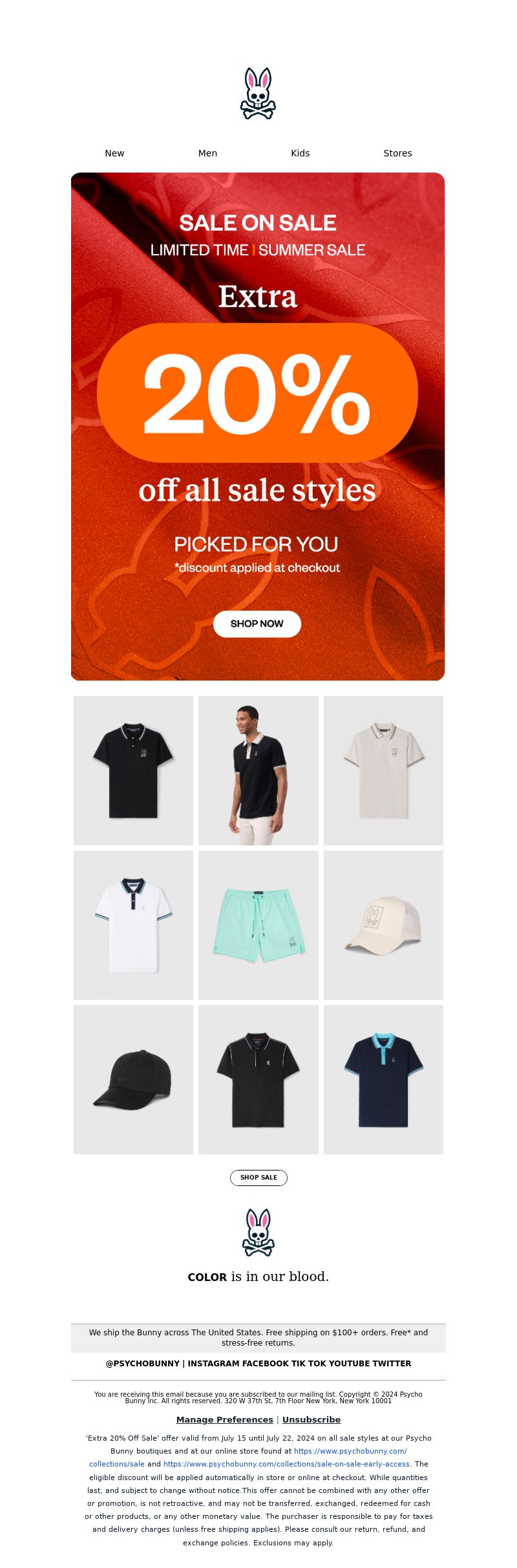Image resolution: width=517 pixels, height=1568 pixels.
Task: Select the black polo shirt thumbnail
Action: (x=133, y=770)
